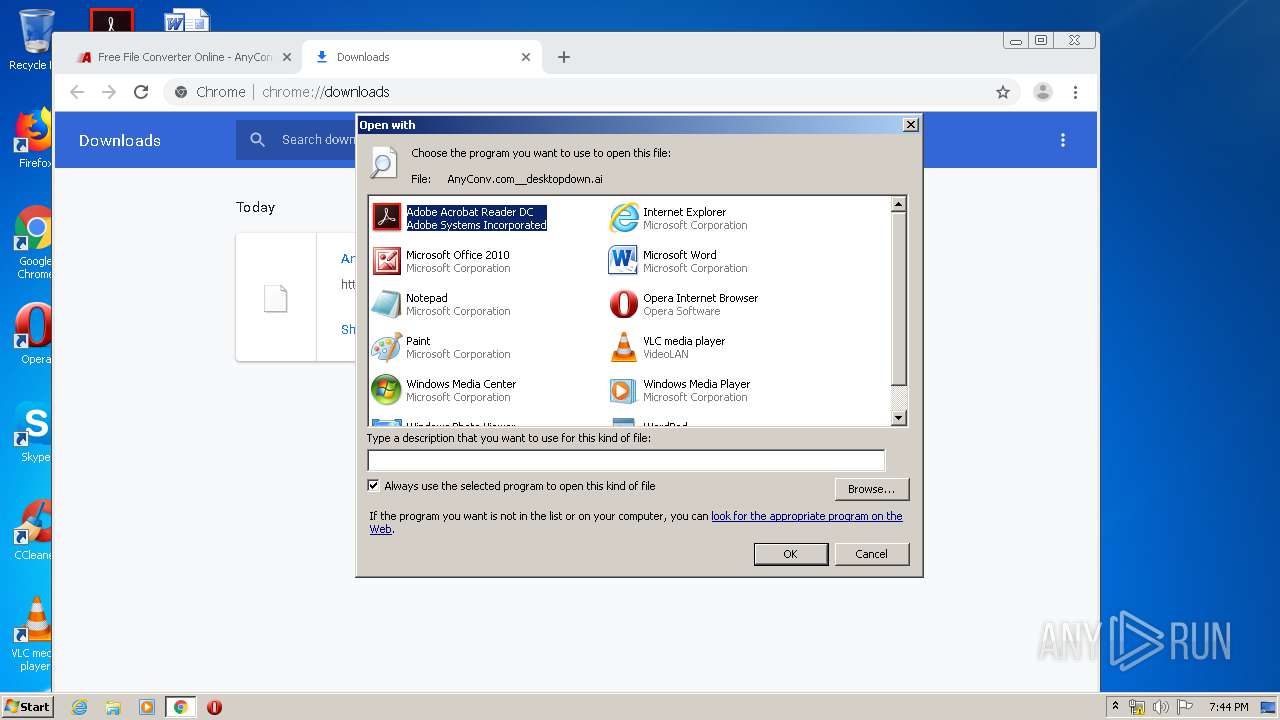1280x720 pixels.
Task: Close the Downloads tab
Action: tap(526, 57)
